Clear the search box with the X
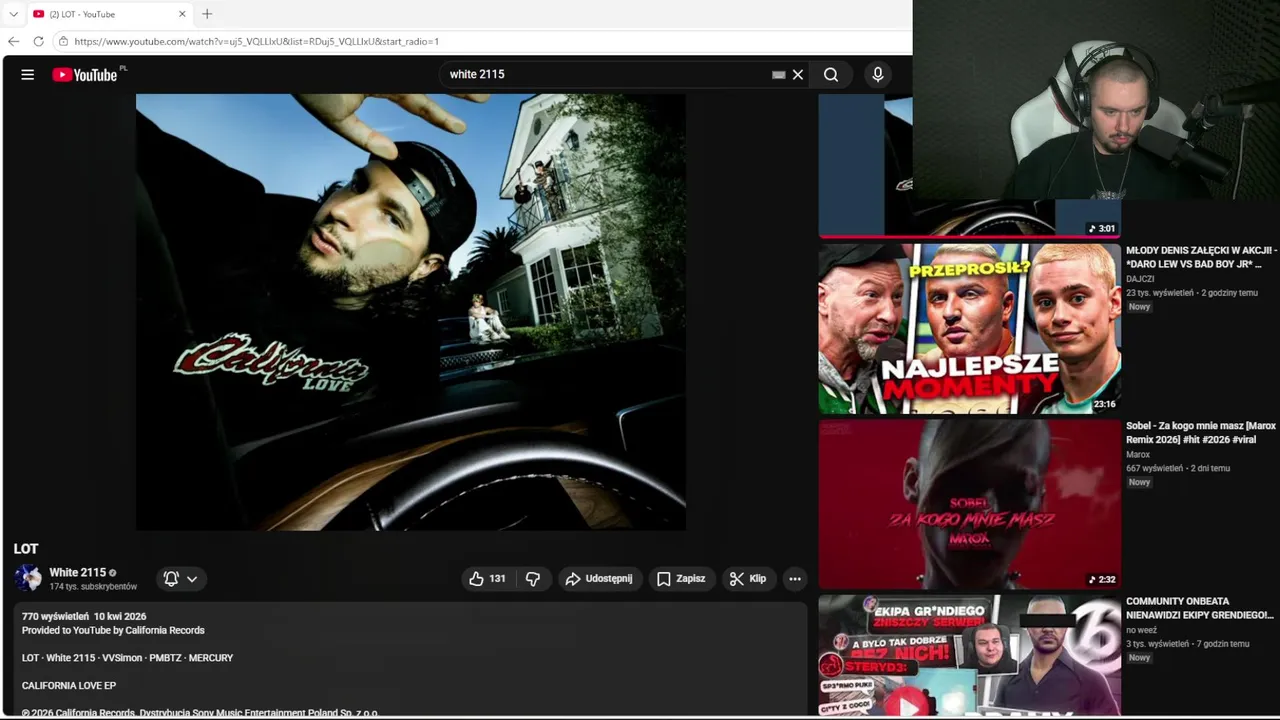This screenshot has height=720, width=1280. (798, 74)
